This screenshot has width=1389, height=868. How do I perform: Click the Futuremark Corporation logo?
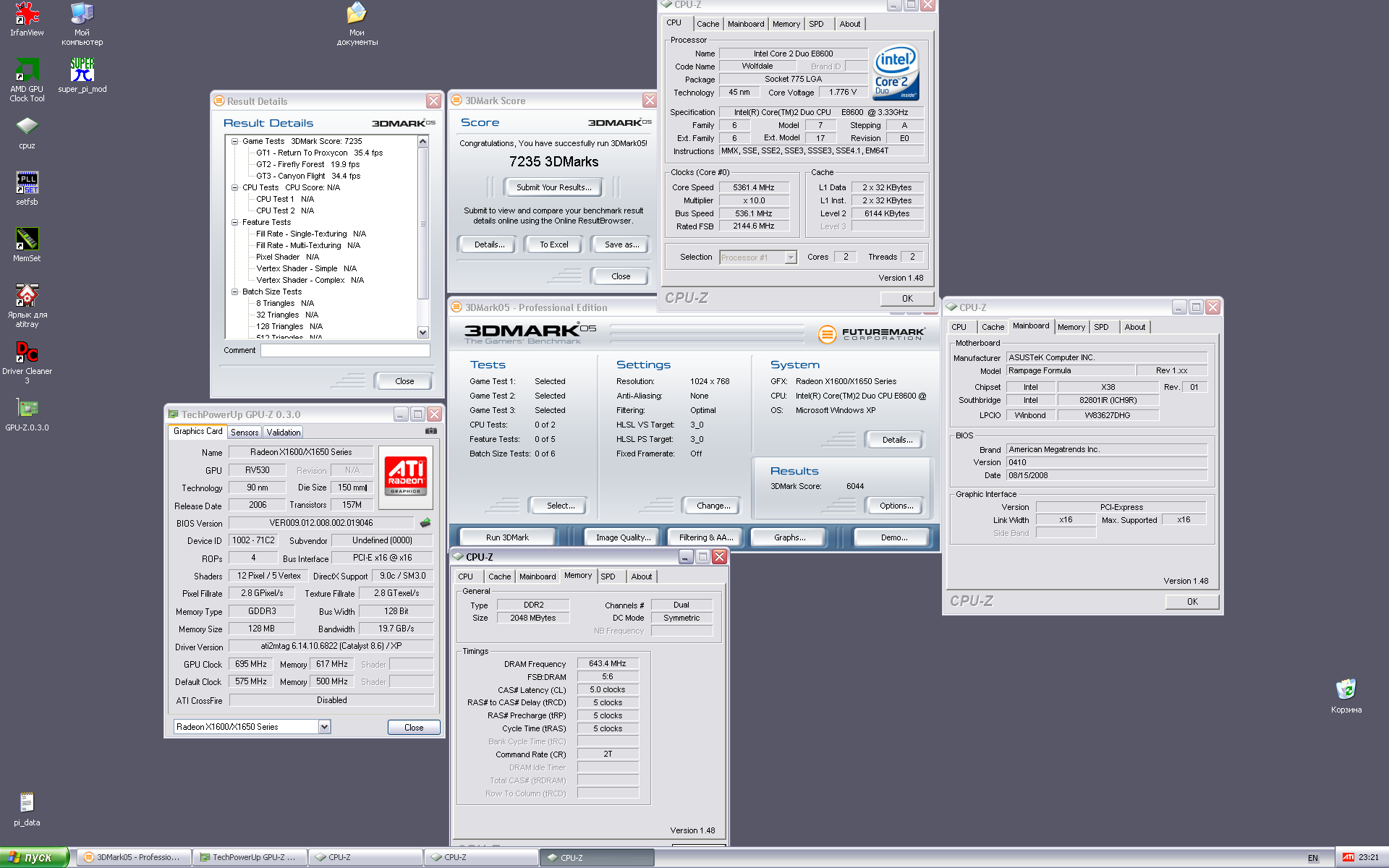click(871, 334)
